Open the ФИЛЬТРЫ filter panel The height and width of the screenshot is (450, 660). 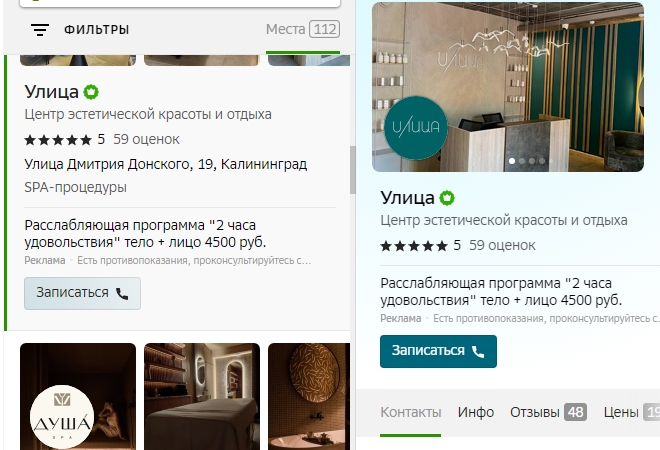(x=96, y=30)
